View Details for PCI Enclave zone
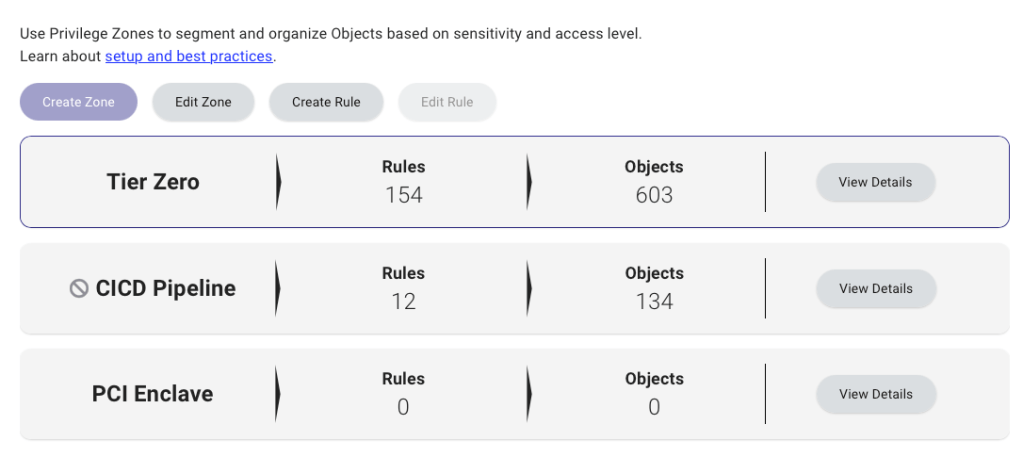This screenshot has width=1023, height=457. click(875, 394)
